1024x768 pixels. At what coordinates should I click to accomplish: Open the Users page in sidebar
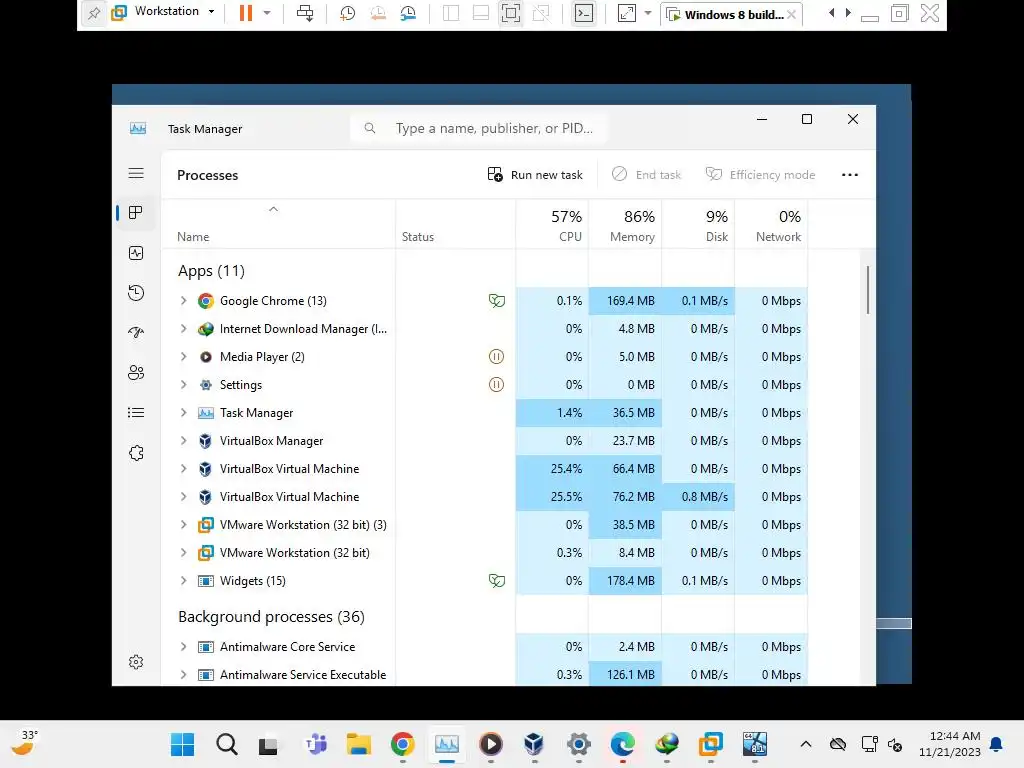coord(136,372)
